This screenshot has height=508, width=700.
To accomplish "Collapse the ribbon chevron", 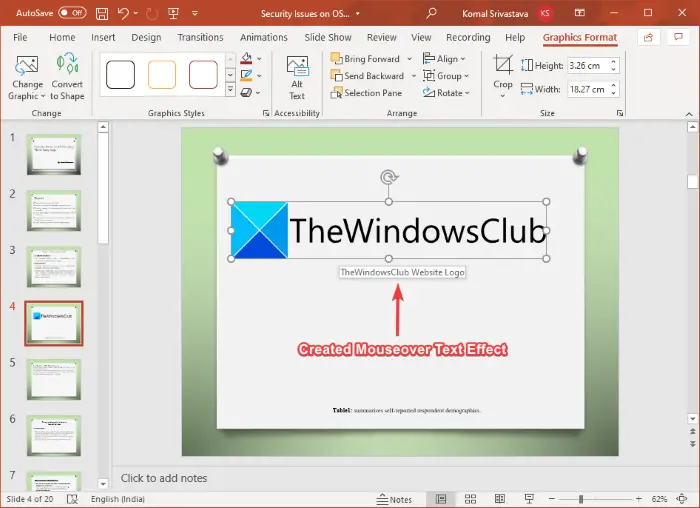I will tap(689, 114).
